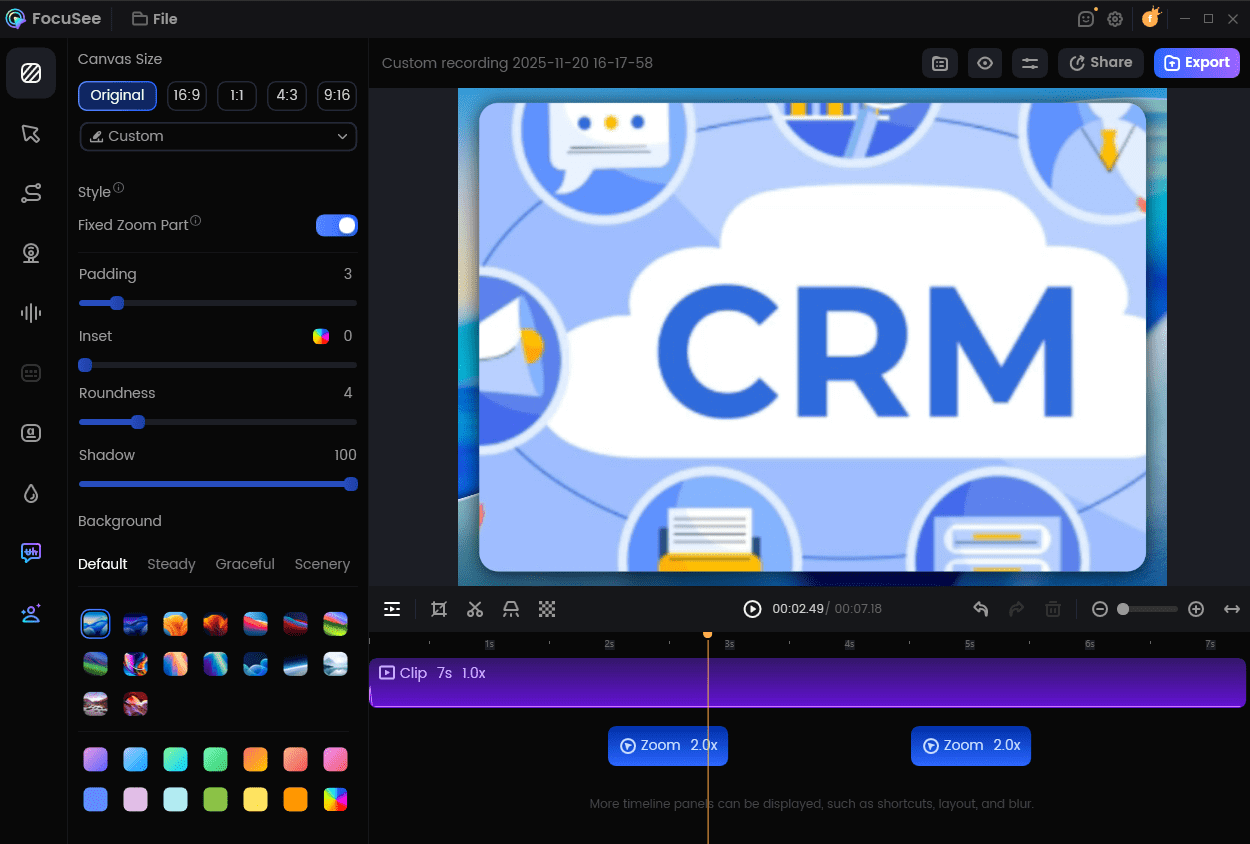
Task: Open the audio waveform sidebar panel
Action: [x=31, y=313]
